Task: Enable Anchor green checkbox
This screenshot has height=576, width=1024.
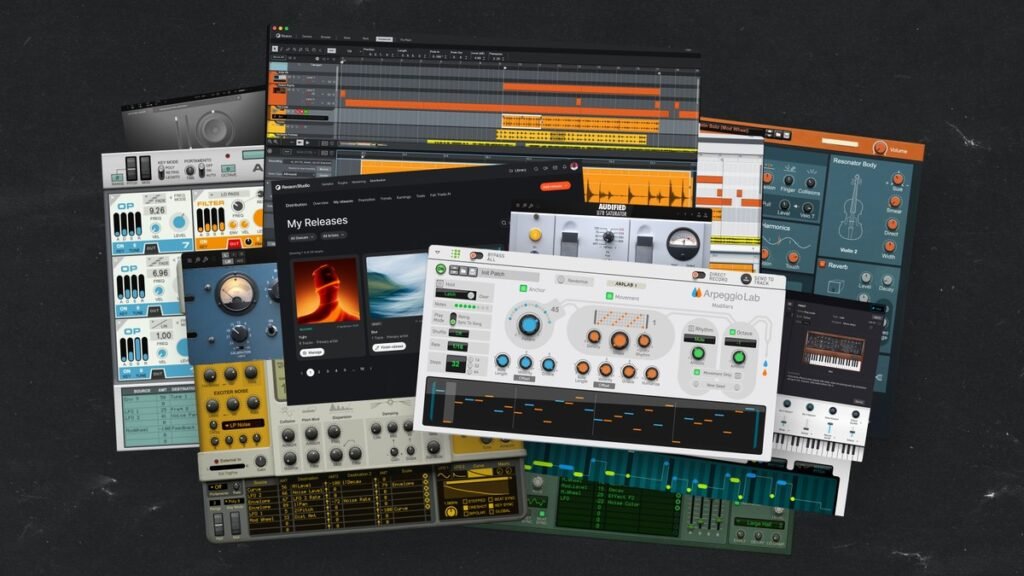Action: tap(522, 288)
